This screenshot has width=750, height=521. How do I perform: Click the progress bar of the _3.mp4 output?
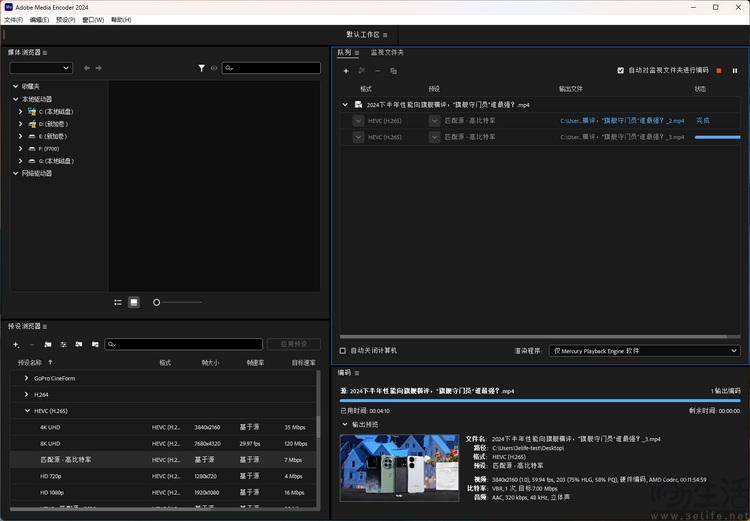point(717,137)
